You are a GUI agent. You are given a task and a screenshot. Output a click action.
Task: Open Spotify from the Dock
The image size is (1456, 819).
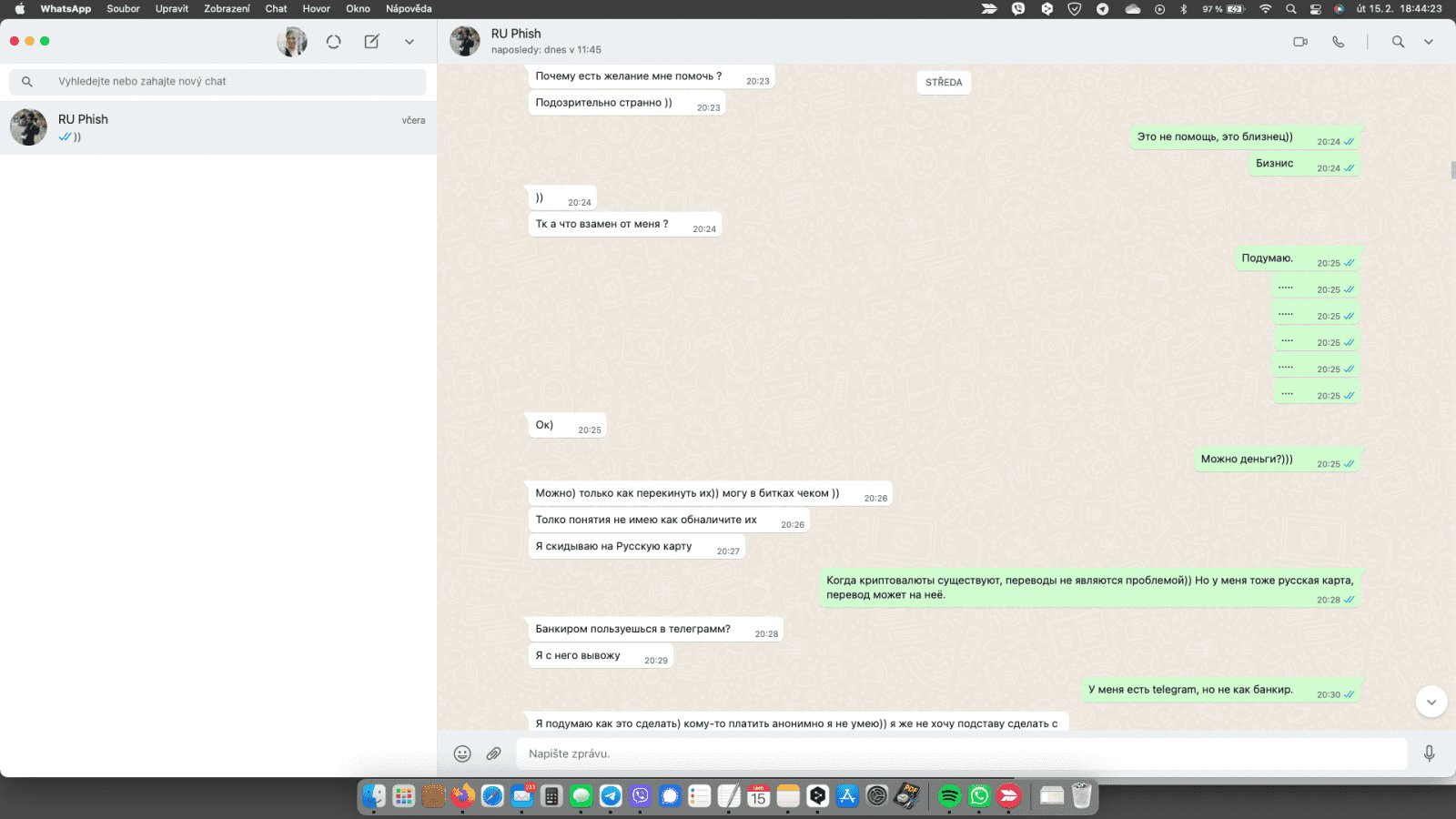pos(949,796)
